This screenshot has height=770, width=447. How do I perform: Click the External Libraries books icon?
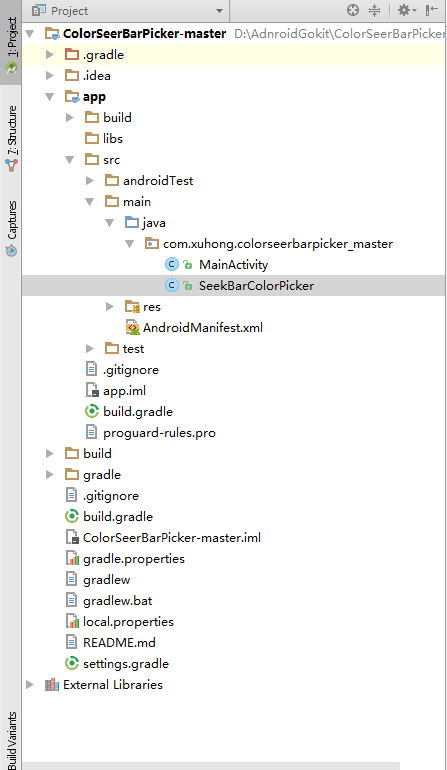[52, 685]
